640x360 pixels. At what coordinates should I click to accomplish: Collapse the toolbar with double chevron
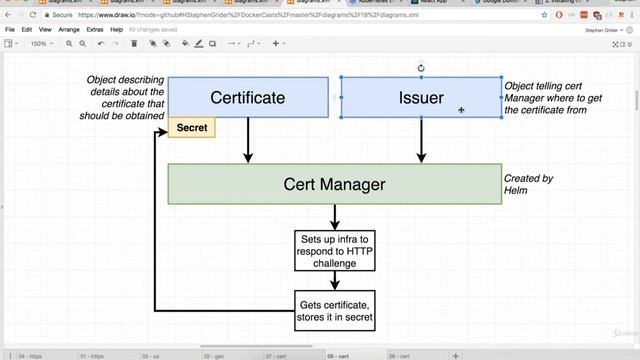click(x=630, y=44)
